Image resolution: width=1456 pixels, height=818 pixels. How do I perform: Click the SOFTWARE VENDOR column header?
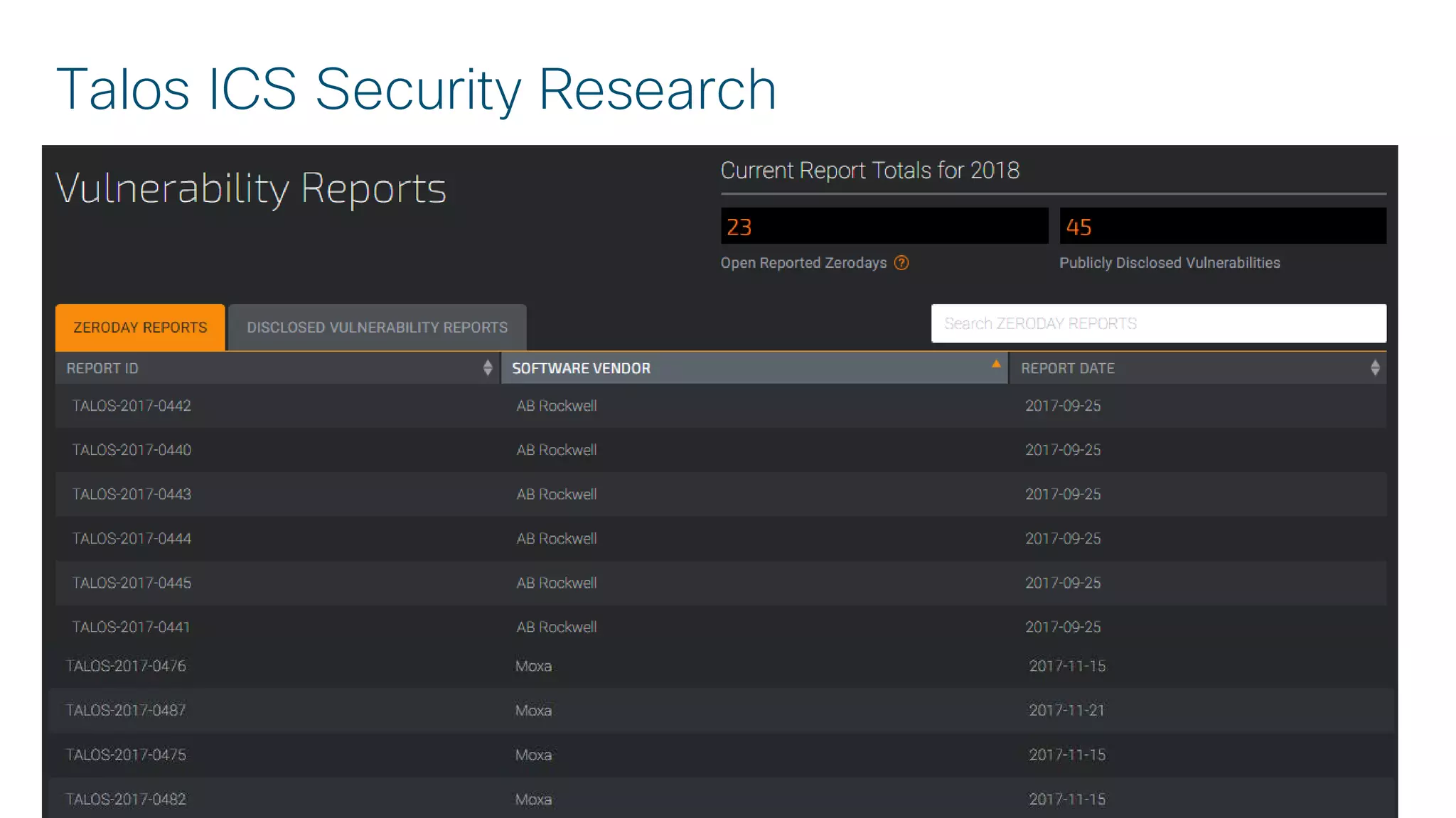coord(755,368)
